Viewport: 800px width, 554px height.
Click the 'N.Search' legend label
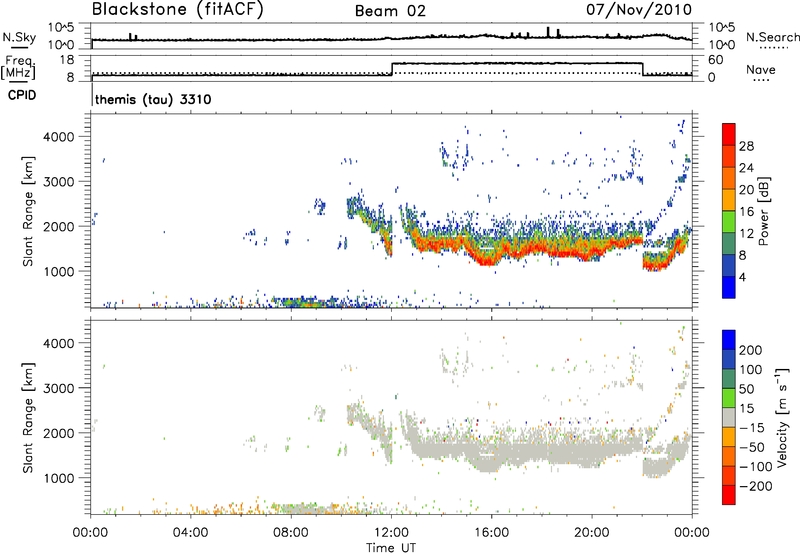[x=772, y=37]
